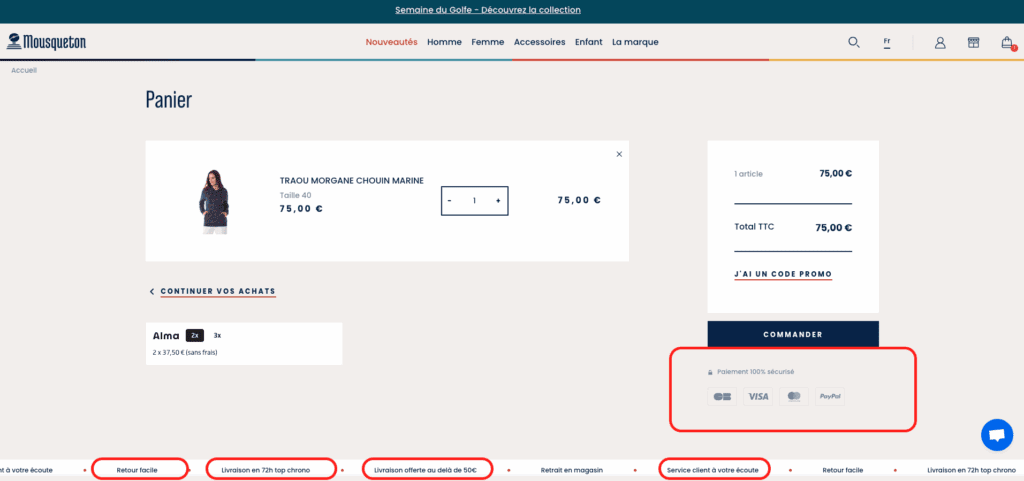Click the CB card payment icon
This screenshot has height=481, width=1024.
click(x=722, y=396)
